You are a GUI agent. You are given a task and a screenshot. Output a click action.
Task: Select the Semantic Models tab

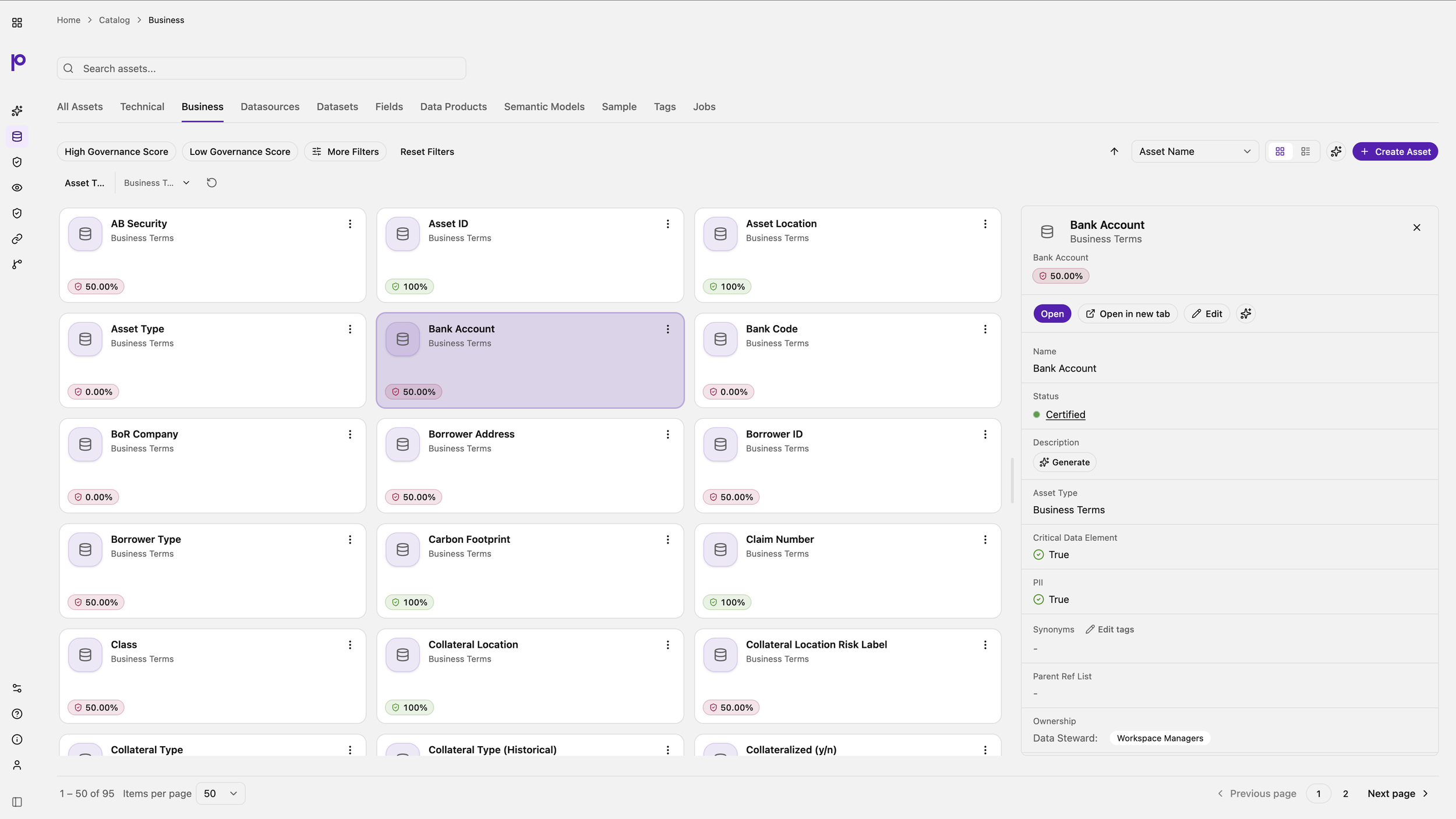coord(544,107)
